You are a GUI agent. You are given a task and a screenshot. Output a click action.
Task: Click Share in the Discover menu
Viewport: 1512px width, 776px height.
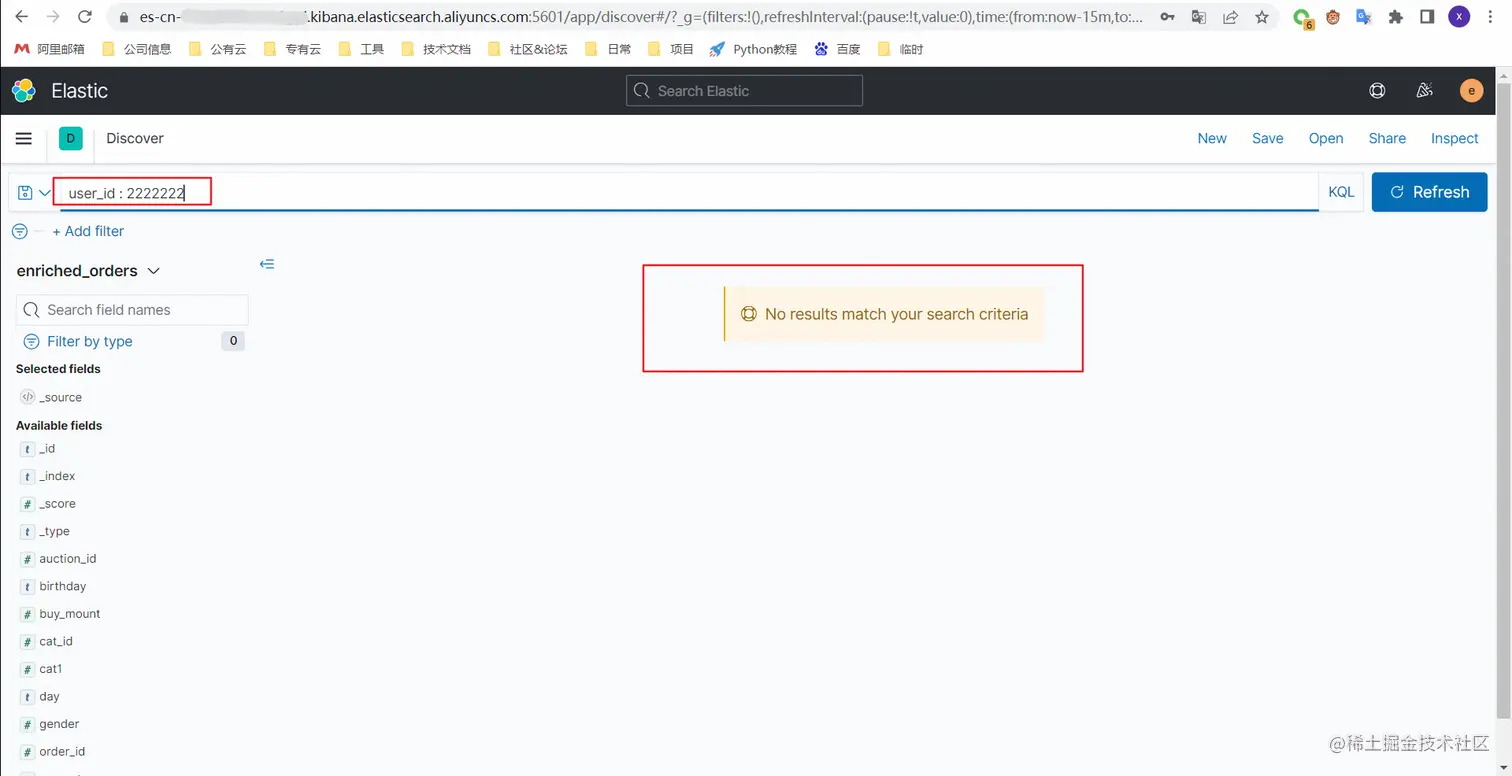pyautogui.click(x=1387, y=139)
